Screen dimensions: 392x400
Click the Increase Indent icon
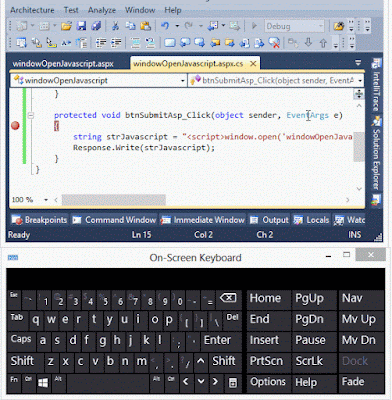click(x=116, y=43)
